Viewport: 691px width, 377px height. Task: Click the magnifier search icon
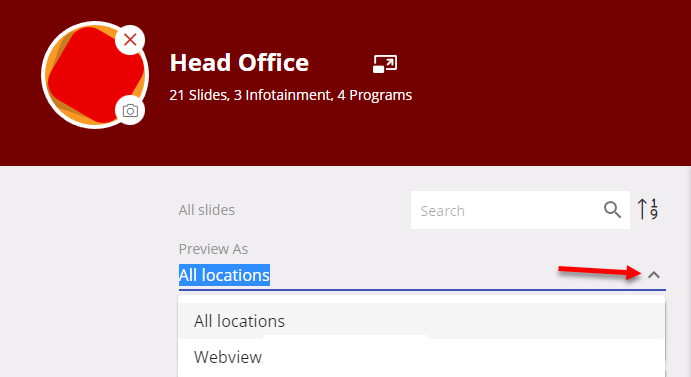click(x=612, y=210)
